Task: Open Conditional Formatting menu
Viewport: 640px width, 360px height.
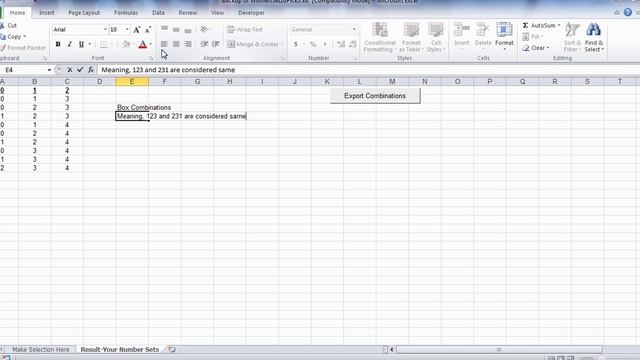Action: tap(380, 38)
